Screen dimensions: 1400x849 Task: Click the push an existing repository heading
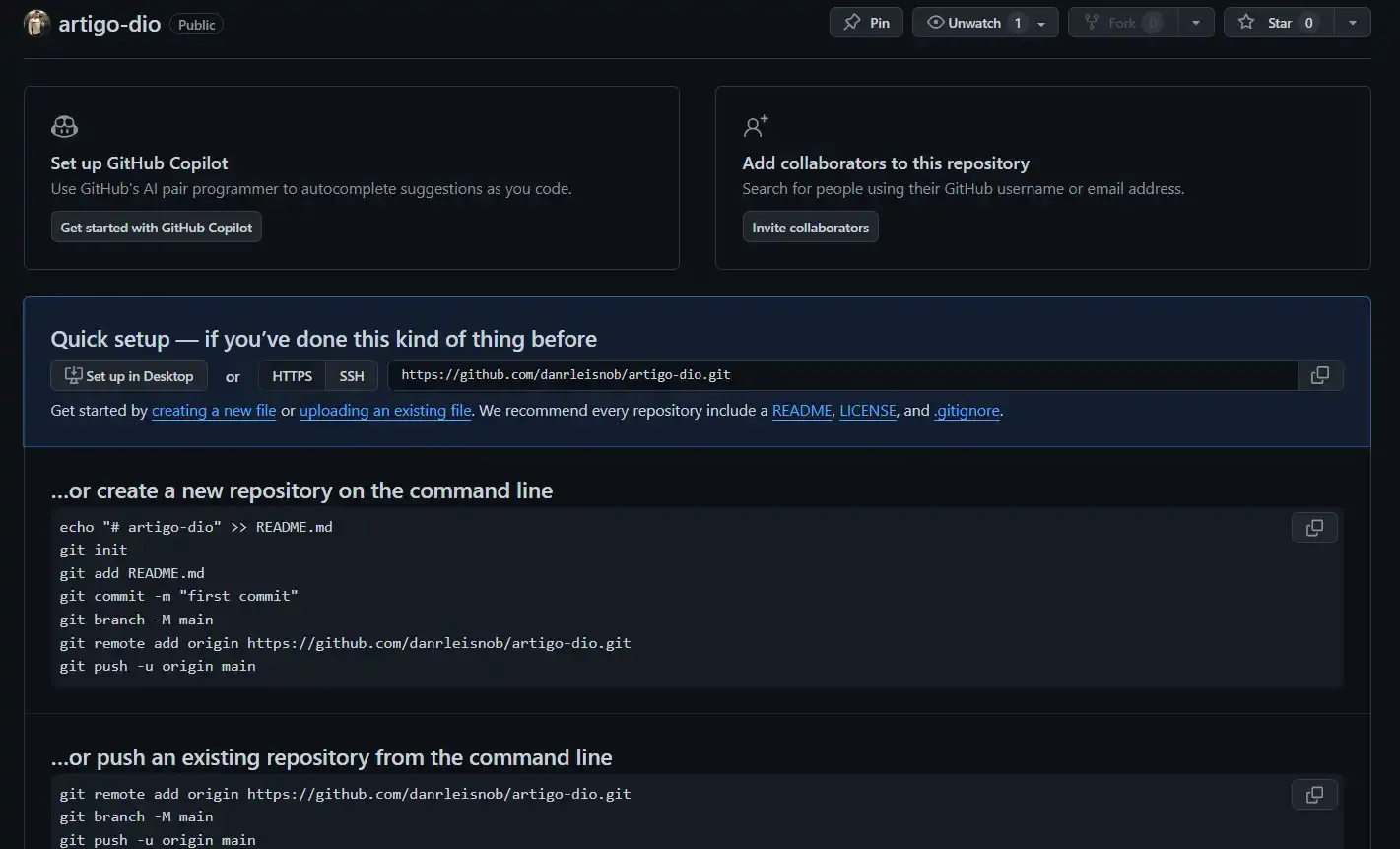(331, 757)
